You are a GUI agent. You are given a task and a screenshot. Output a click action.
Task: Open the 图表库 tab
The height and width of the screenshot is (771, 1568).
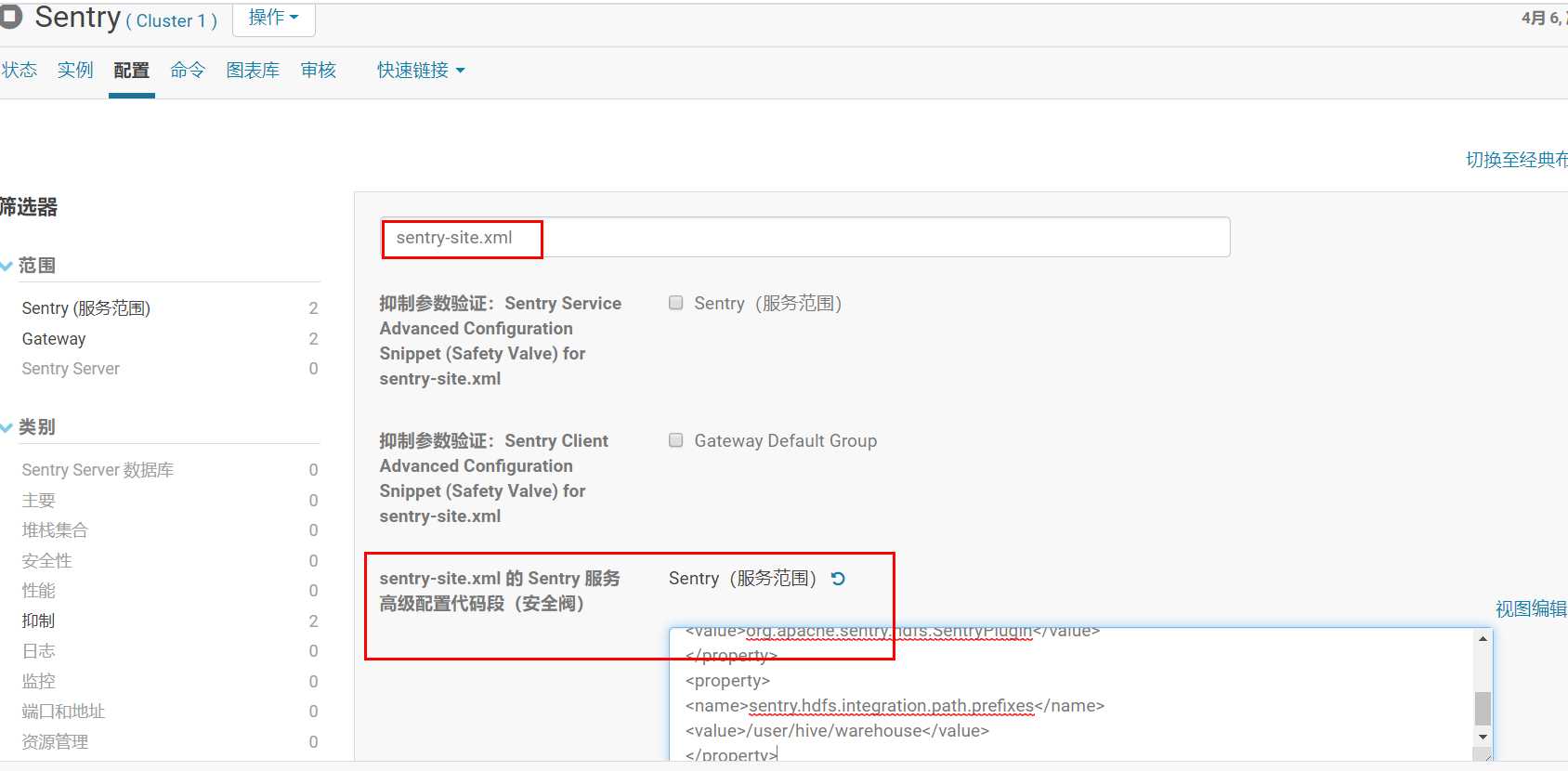253,71
